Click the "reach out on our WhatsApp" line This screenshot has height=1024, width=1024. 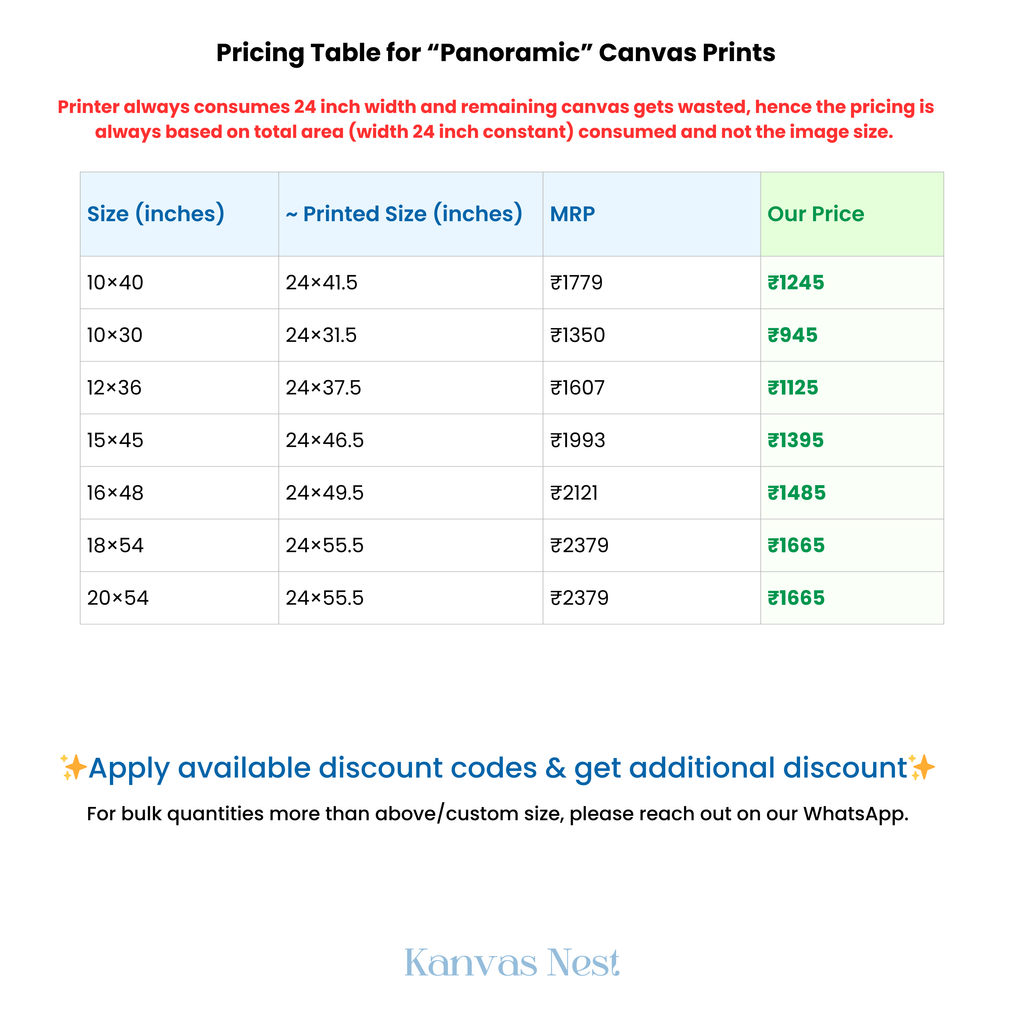click(497, 813)
